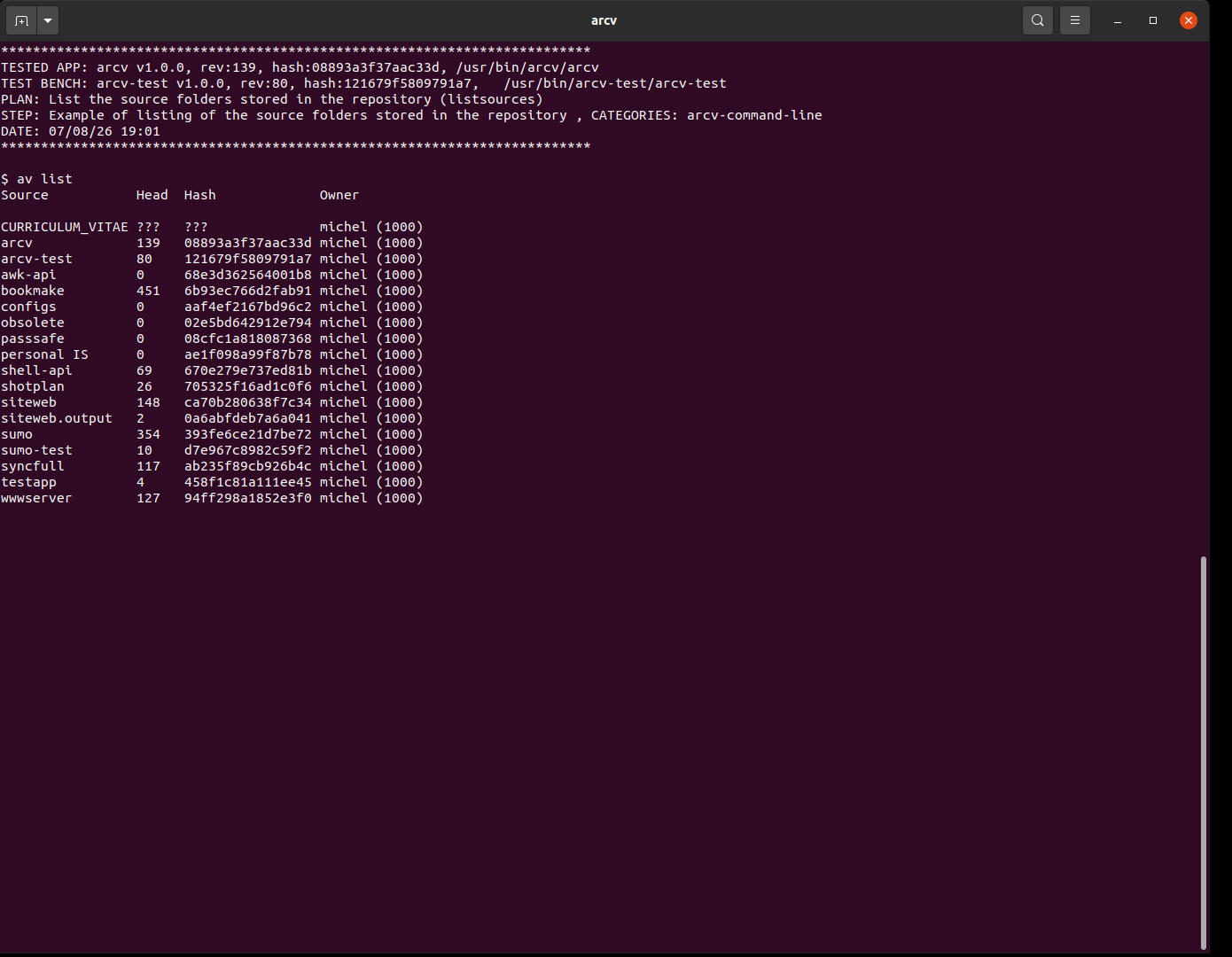Click owner 'michel (1000)' in wwwserver row
This screenshot has height=957, width=1232.
[371, 498]
